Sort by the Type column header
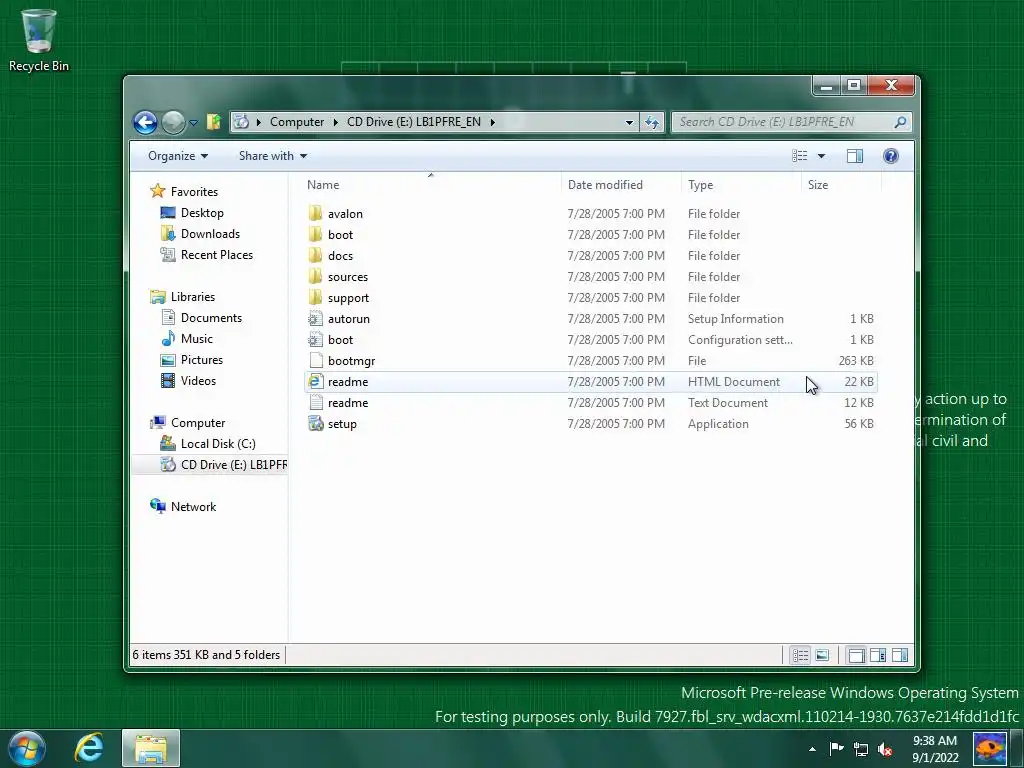 tap(741, 185)
